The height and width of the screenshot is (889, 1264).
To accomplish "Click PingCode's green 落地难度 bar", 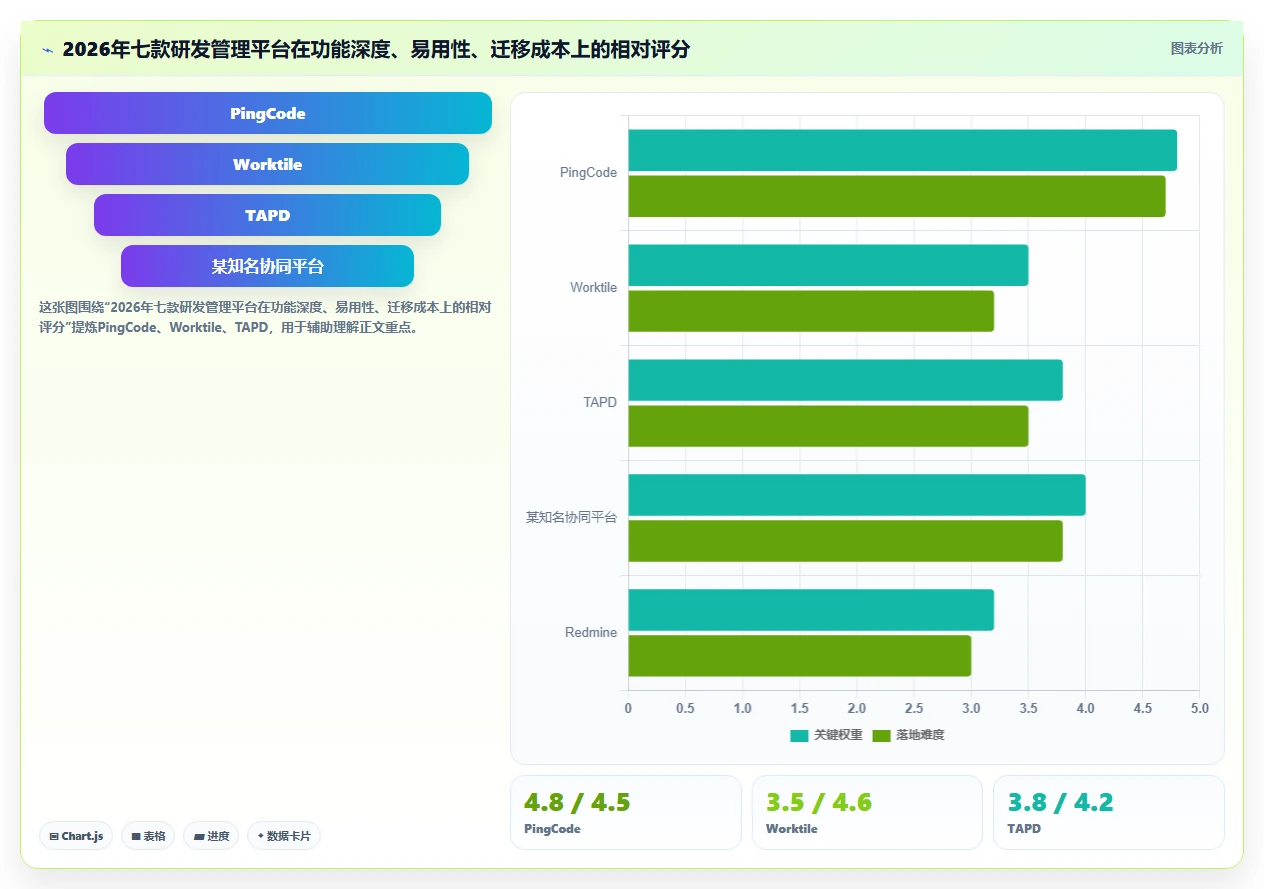I will point(897,196).
